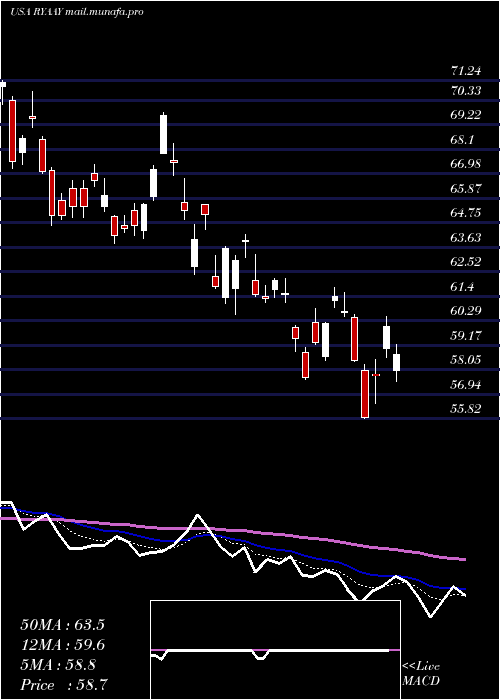The image size is (500, 700).
Task: Select the 63.63 price axis label
Action: point(466,238)
